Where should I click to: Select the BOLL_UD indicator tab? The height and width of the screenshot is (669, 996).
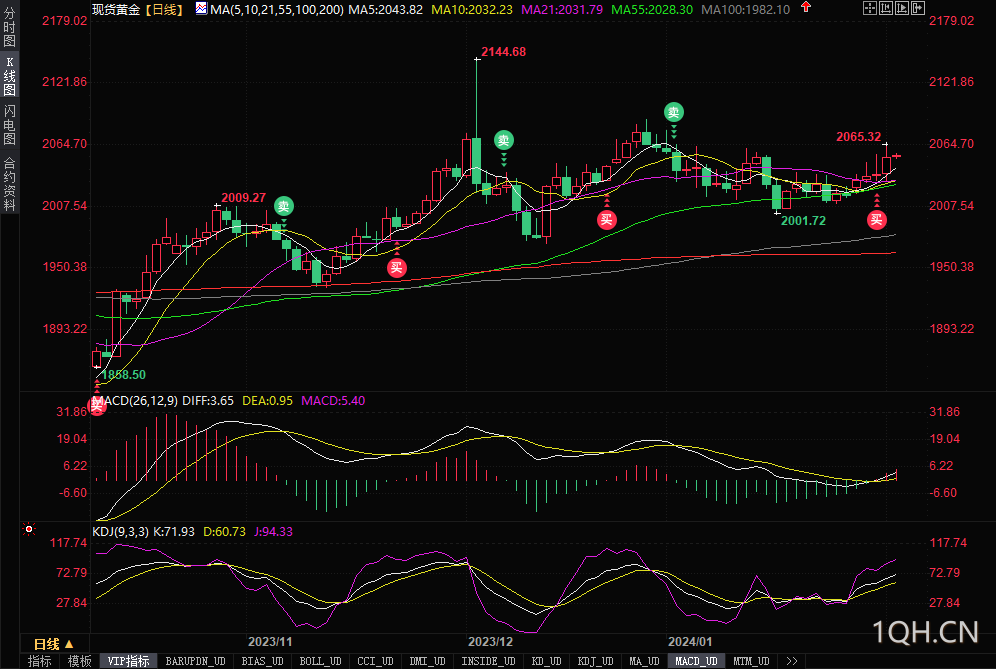click(320, 661)
